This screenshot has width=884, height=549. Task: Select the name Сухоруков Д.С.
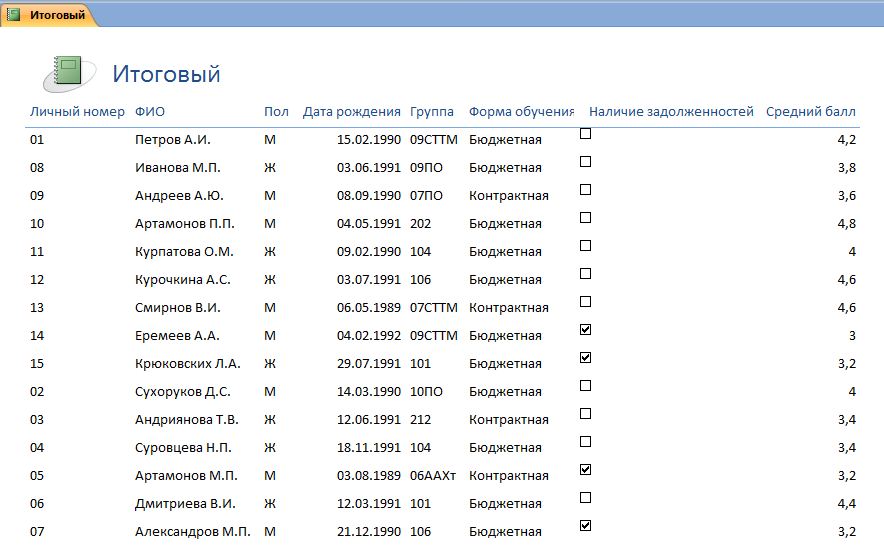[x=183, y=392]
